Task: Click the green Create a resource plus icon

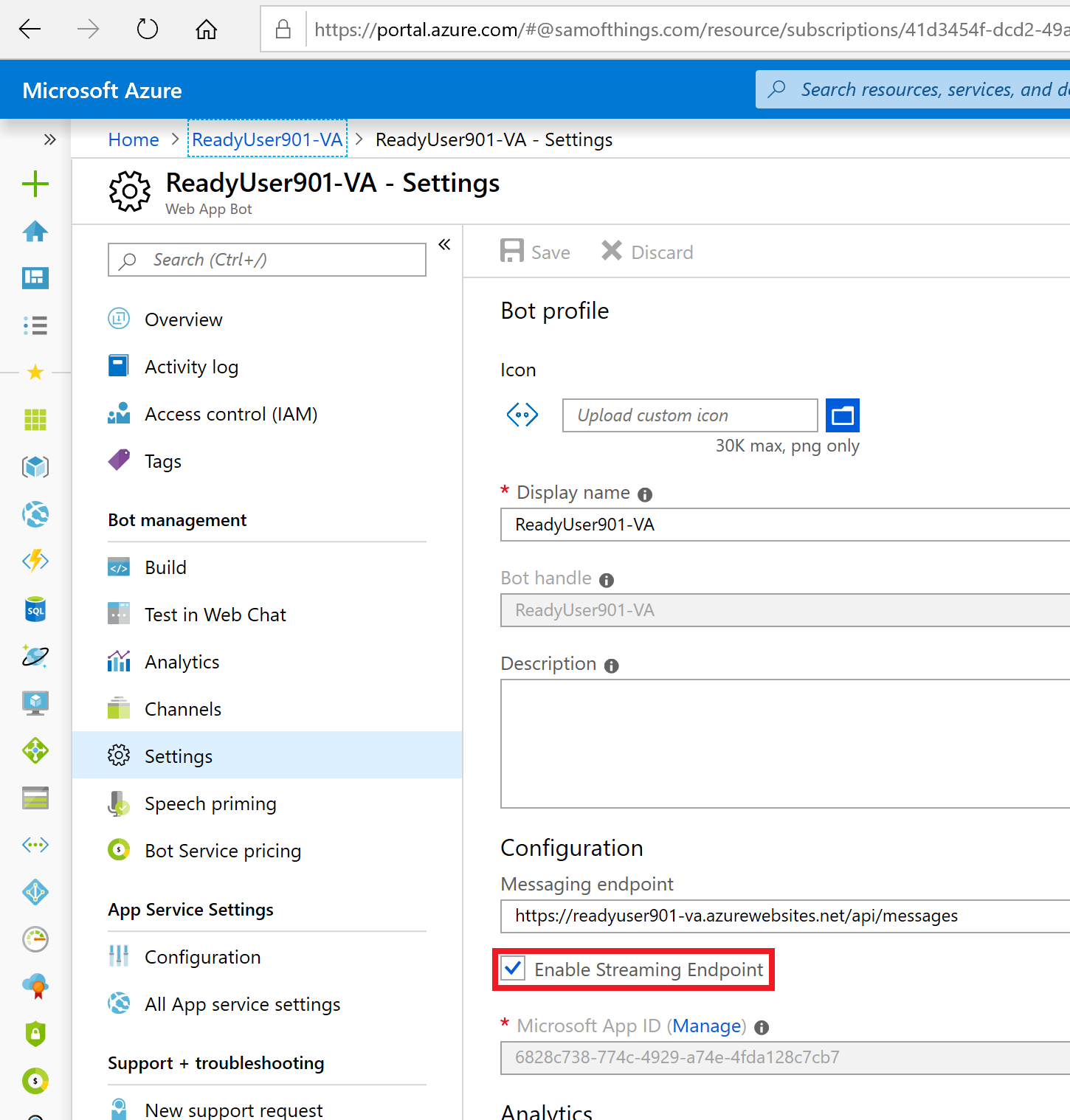Action: tap(35, 184)
